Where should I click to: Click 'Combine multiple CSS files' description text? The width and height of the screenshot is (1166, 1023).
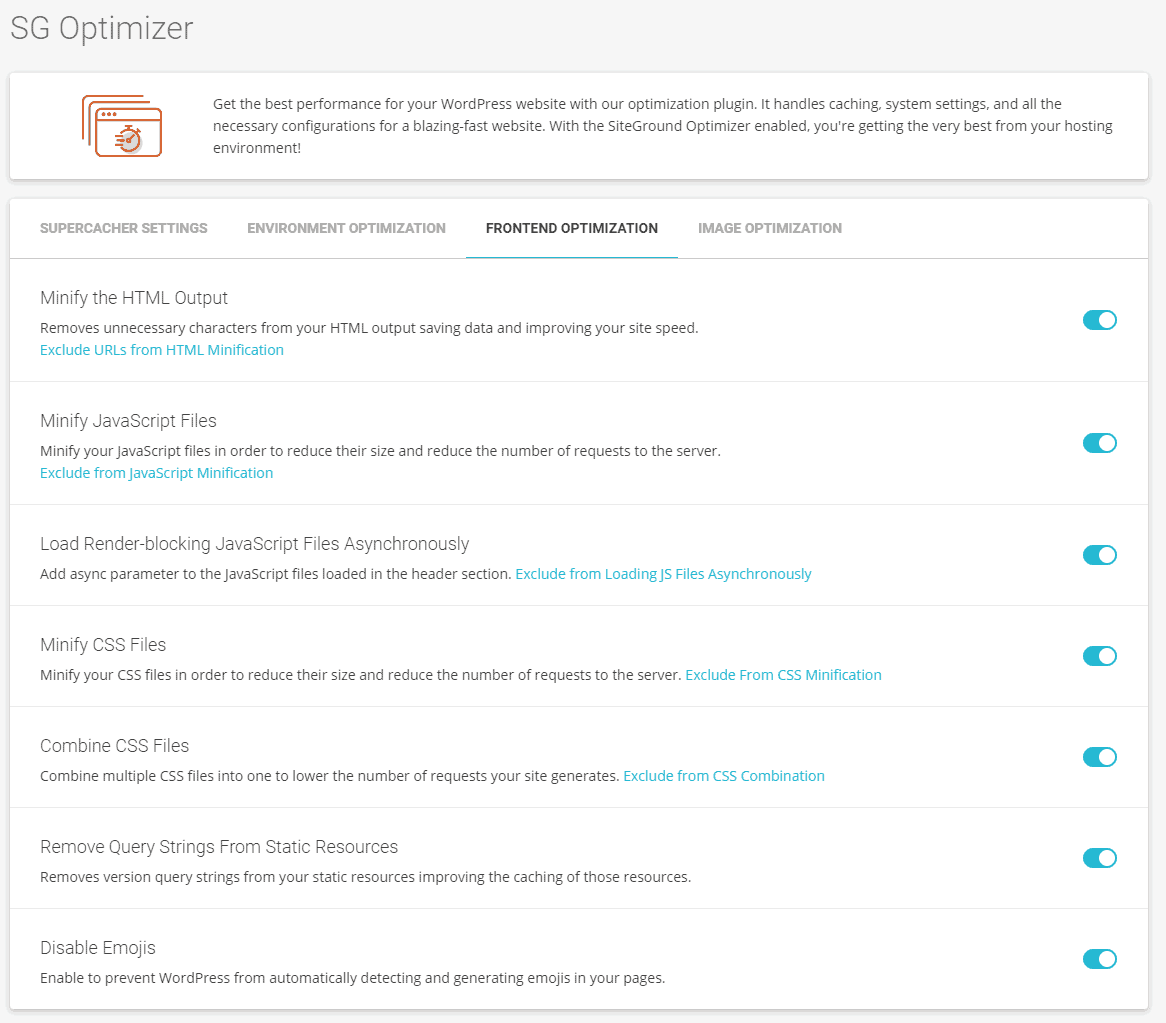click(x=329, y=776)
